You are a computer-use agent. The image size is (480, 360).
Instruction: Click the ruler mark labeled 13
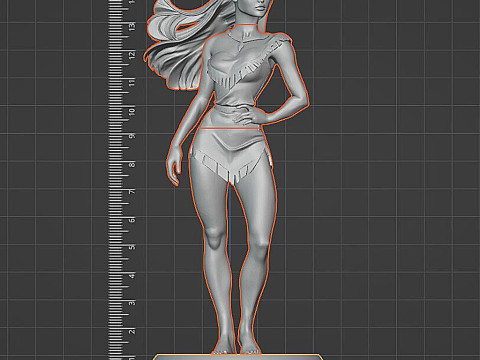[133, 27]
